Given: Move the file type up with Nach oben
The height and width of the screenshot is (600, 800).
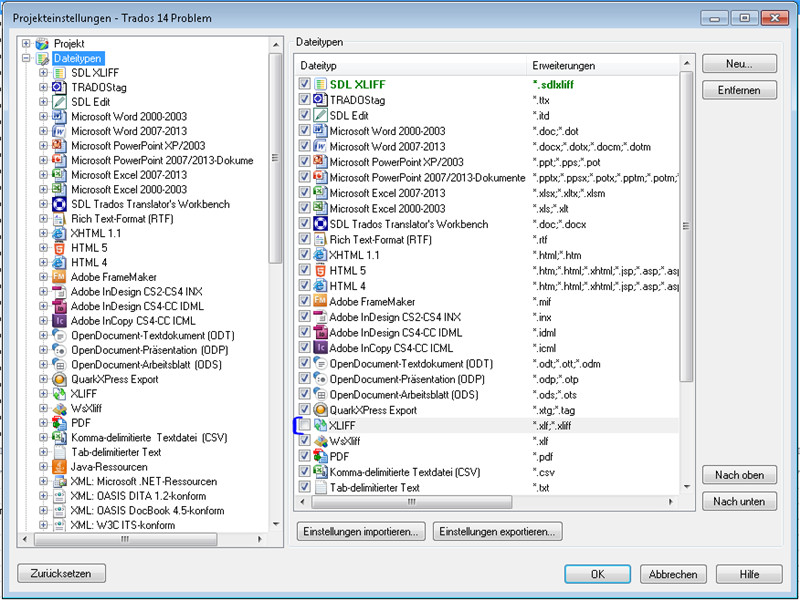Looking at the screenshot, I should click(x=739, y=475).
